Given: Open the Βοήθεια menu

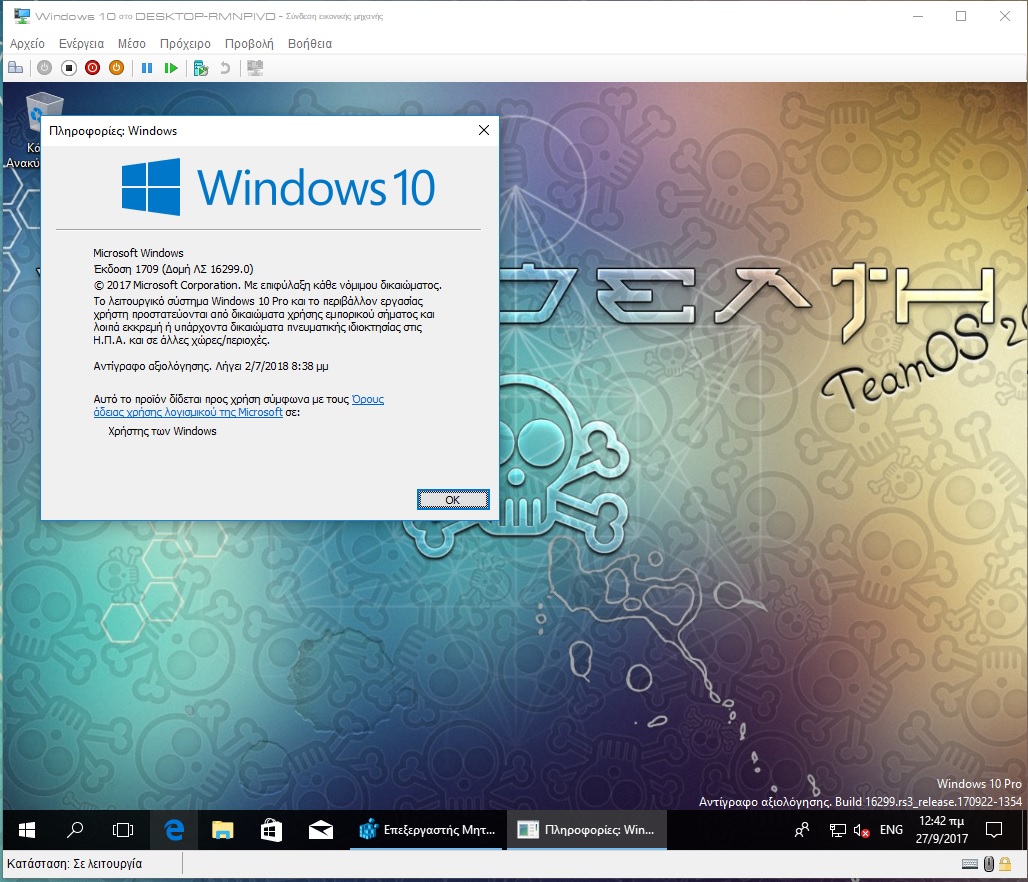Looking at the screenshot, I should click(x=310, y=43).
